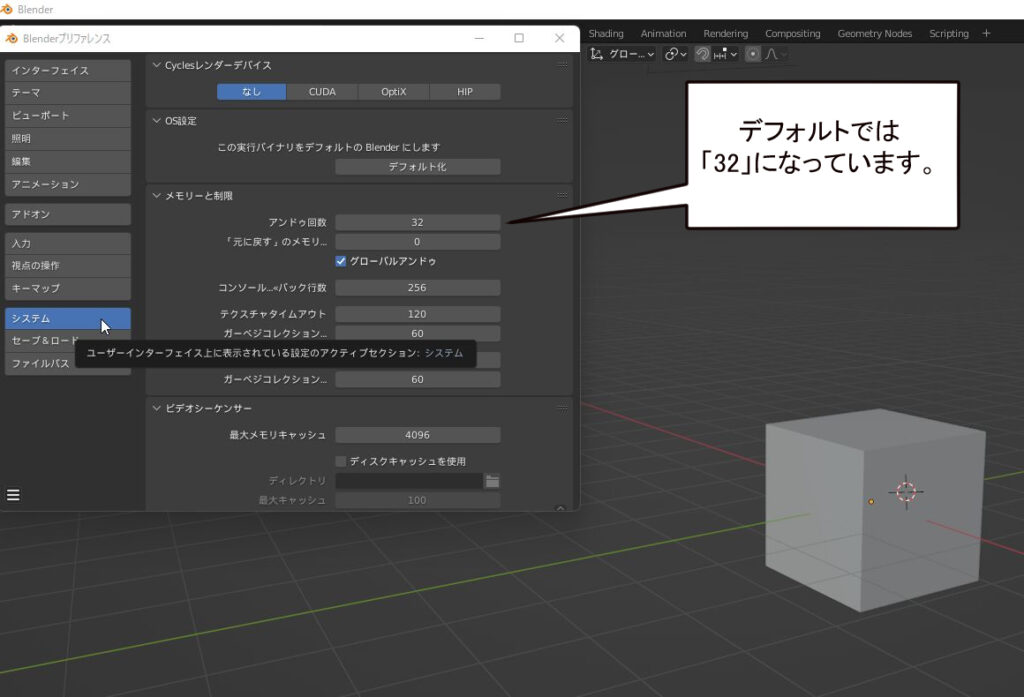Click the アンドゥ回数 field showing 32
1024x697 pixels.
point(418,222)
